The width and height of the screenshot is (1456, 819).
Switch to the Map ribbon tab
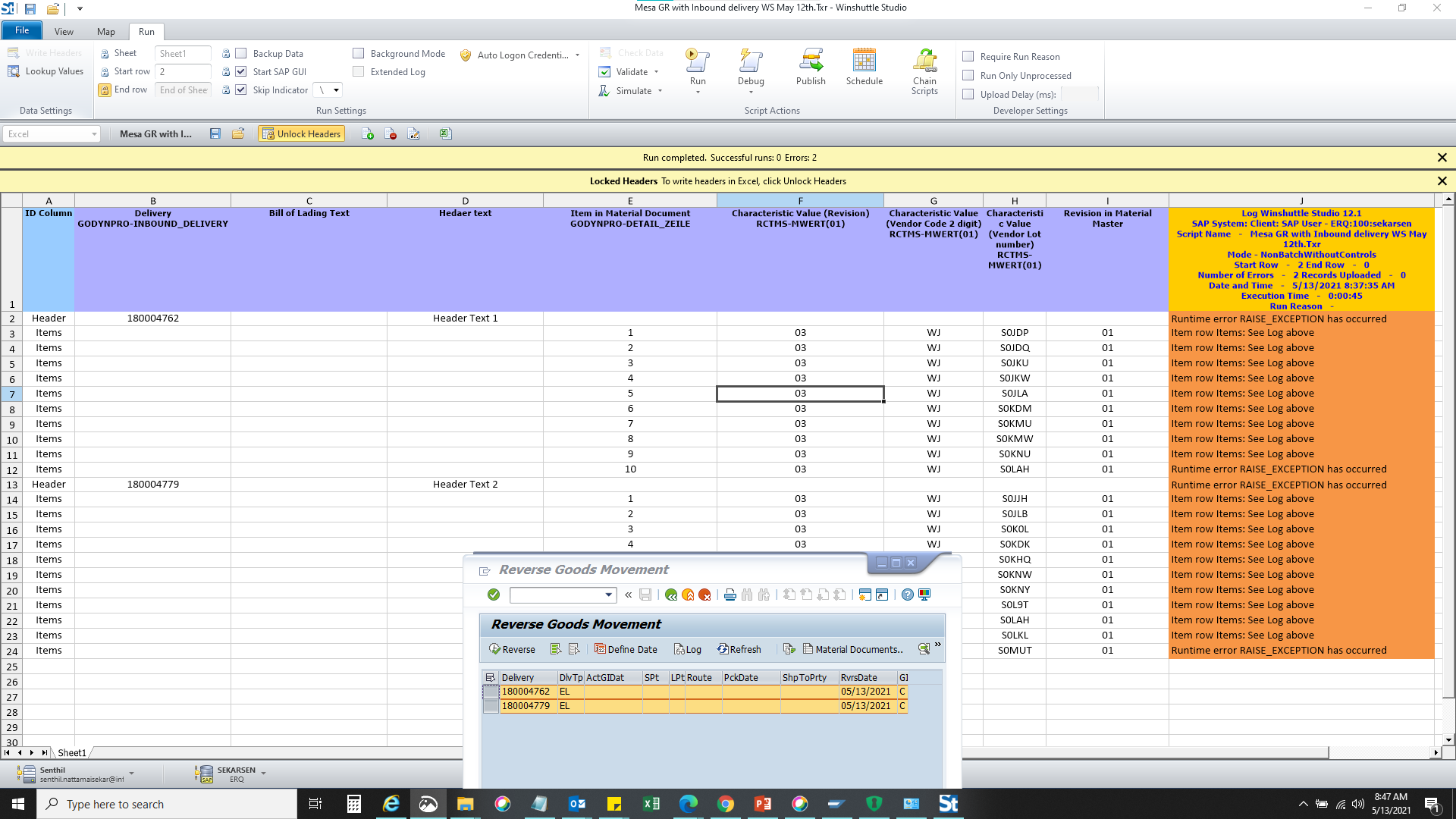tap(105, 32)
